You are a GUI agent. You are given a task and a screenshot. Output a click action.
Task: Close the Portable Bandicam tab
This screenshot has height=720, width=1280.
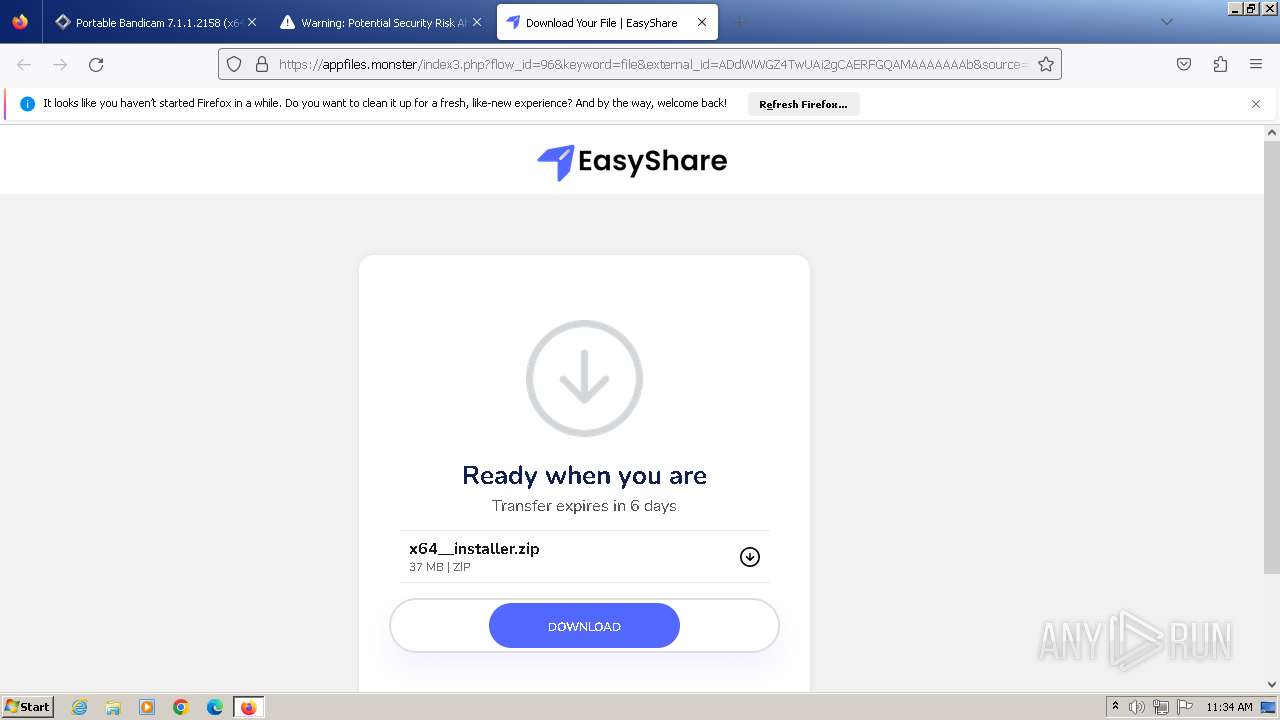pos(252,22)
